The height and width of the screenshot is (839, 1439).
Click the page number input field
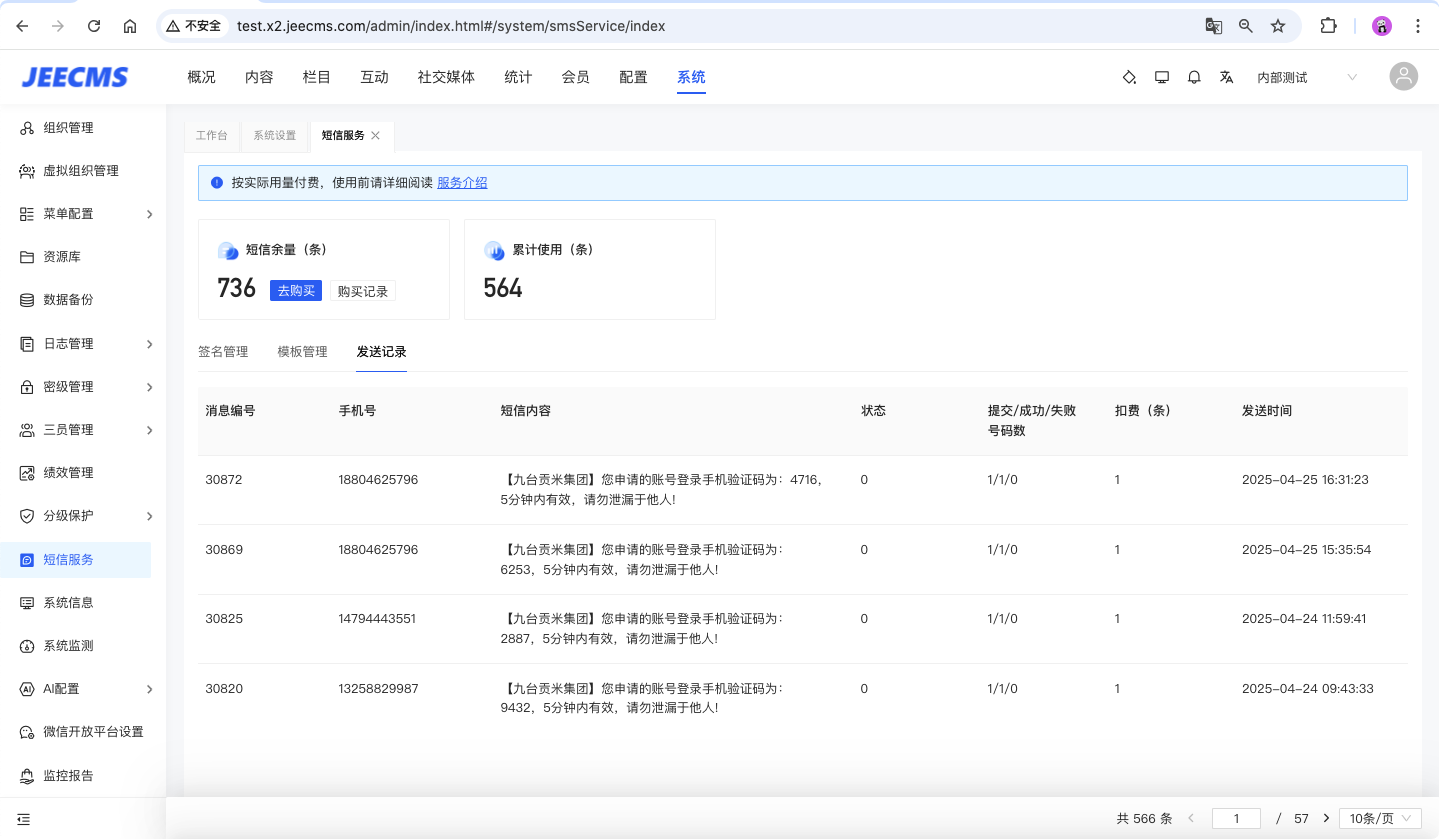point(1236,818)
